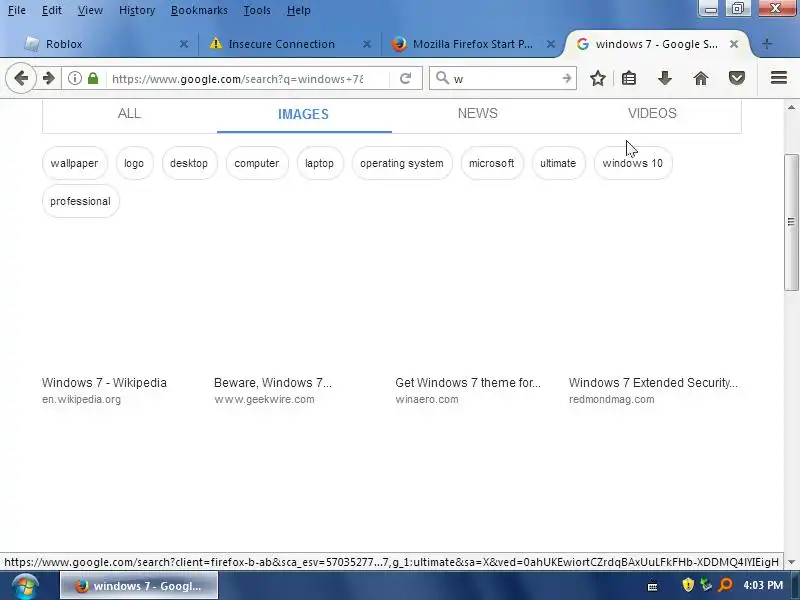Filter images by the desktop chip

pos(189,163)
